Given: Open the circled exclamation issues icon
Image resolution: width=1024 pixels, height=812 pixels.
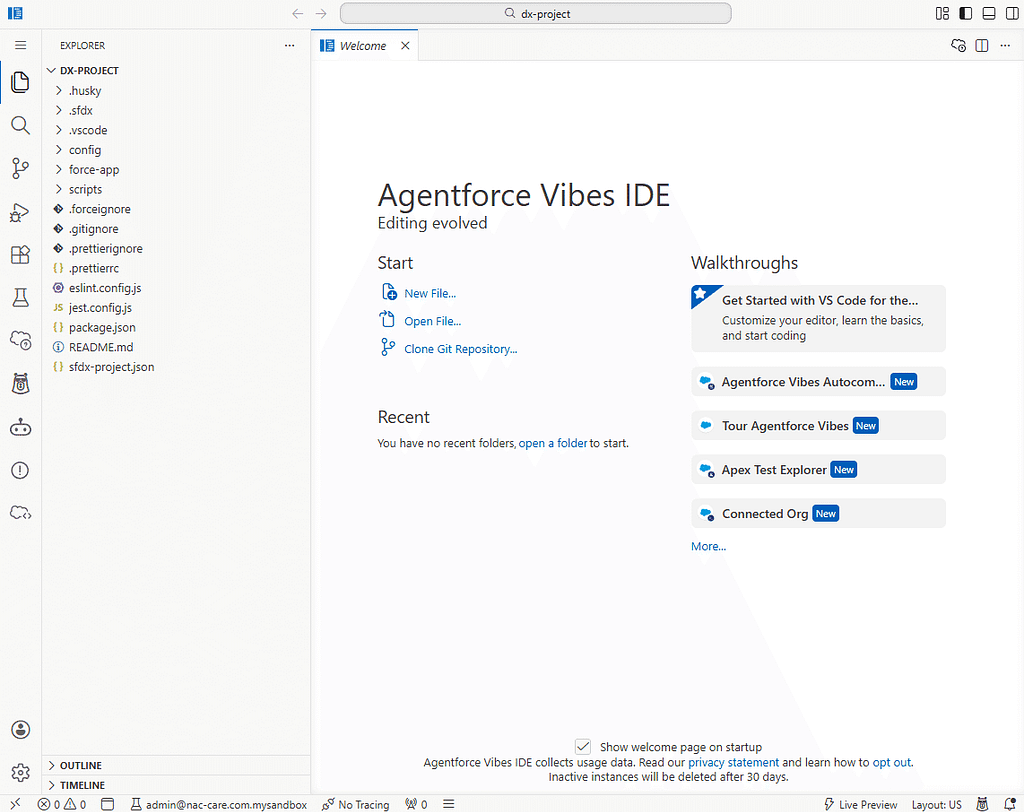Looking at the screenshot, I should tap(20, 470).
